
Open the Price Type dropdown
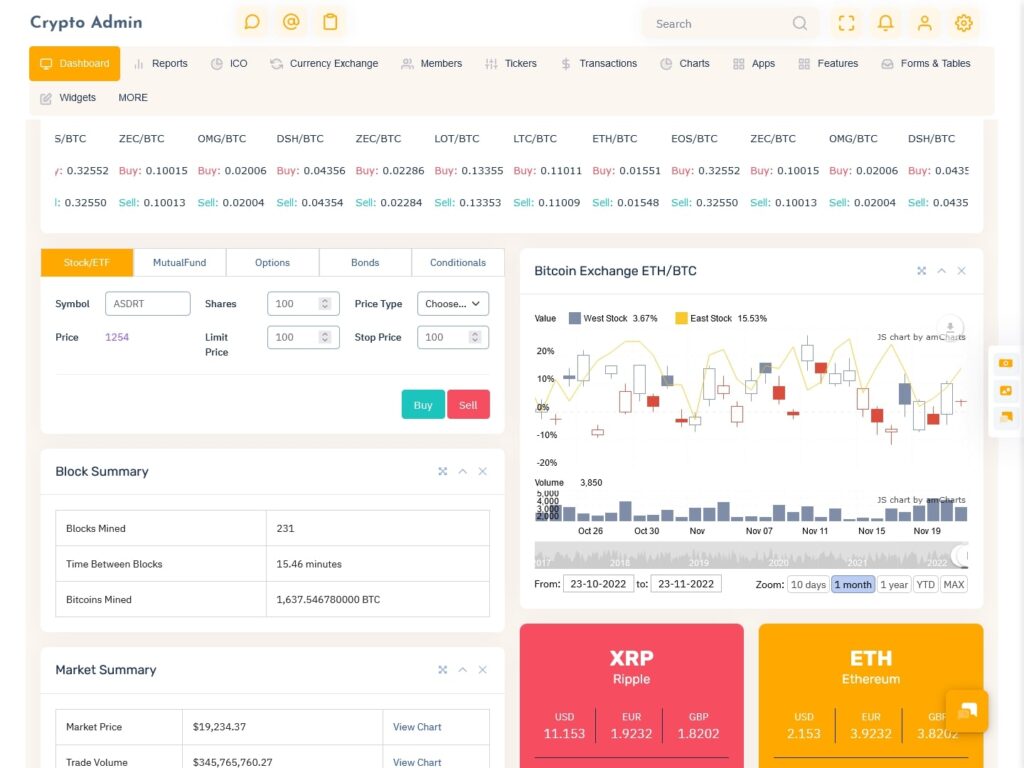click(x=453, y=304)
